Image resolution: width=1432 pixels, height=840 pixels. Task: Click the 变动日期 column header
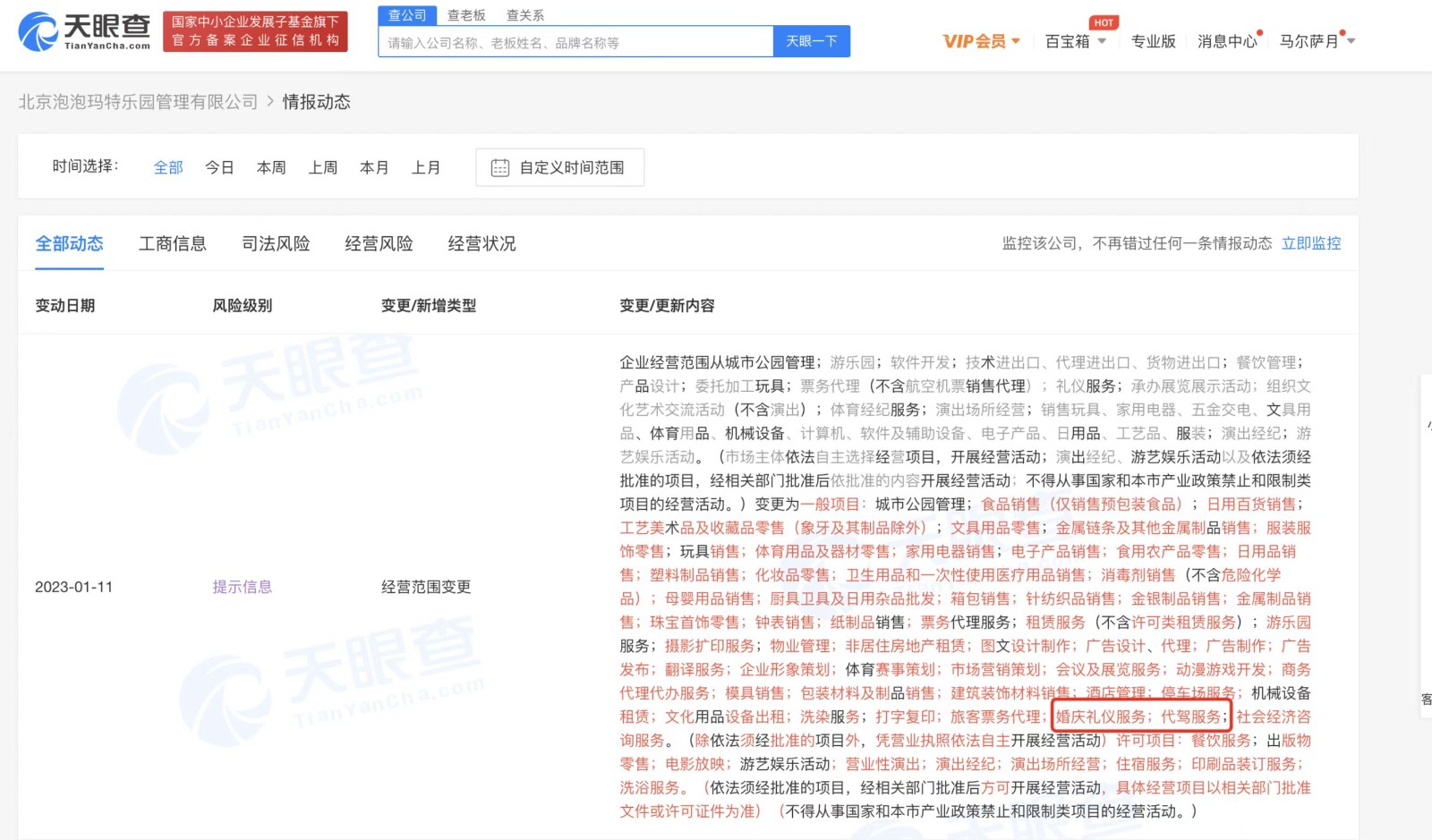pyautogui.click(x=64, y=305)
